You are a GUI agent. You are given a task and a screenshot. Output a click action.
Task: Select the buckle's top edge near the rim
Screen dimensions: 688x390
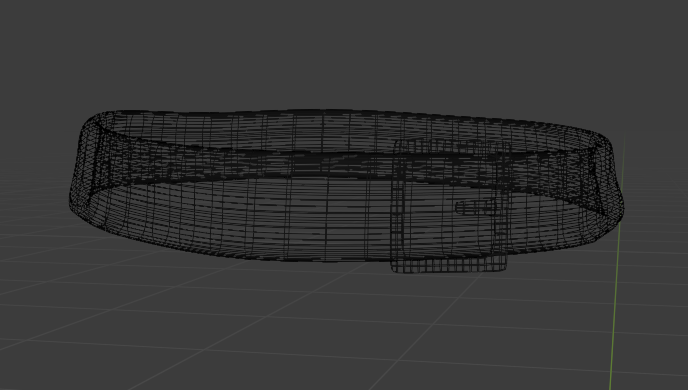click(450, 144)
